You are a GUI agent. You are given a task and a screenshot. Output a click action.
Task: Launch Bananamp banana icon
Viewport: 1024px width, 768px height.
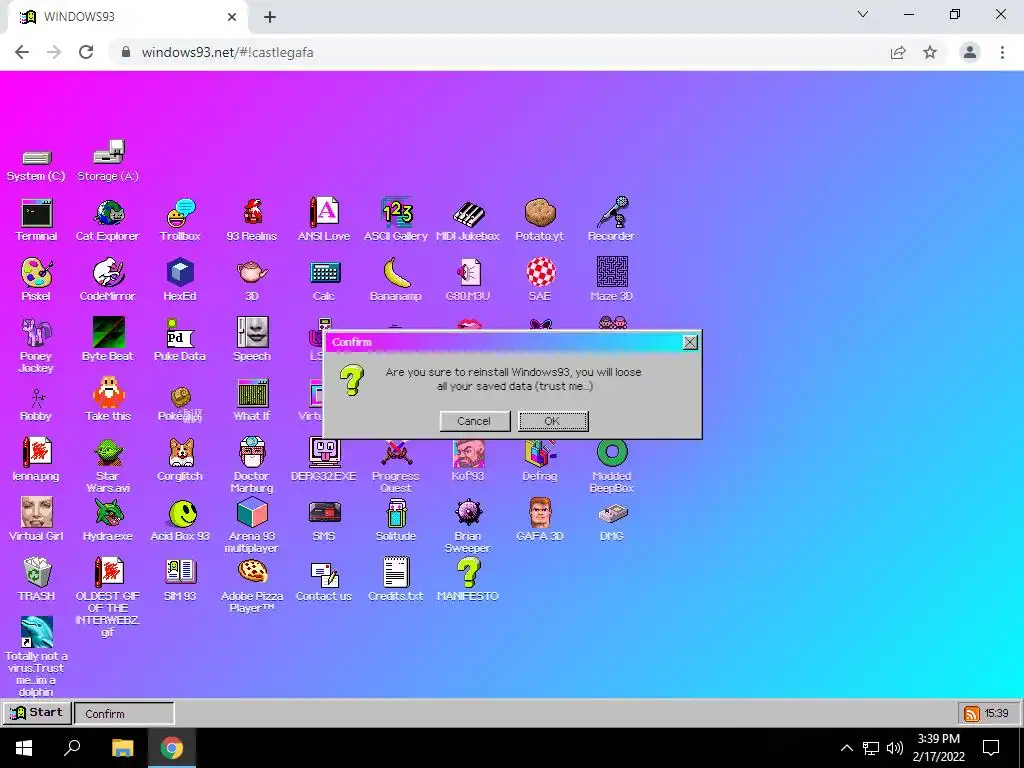396,273
